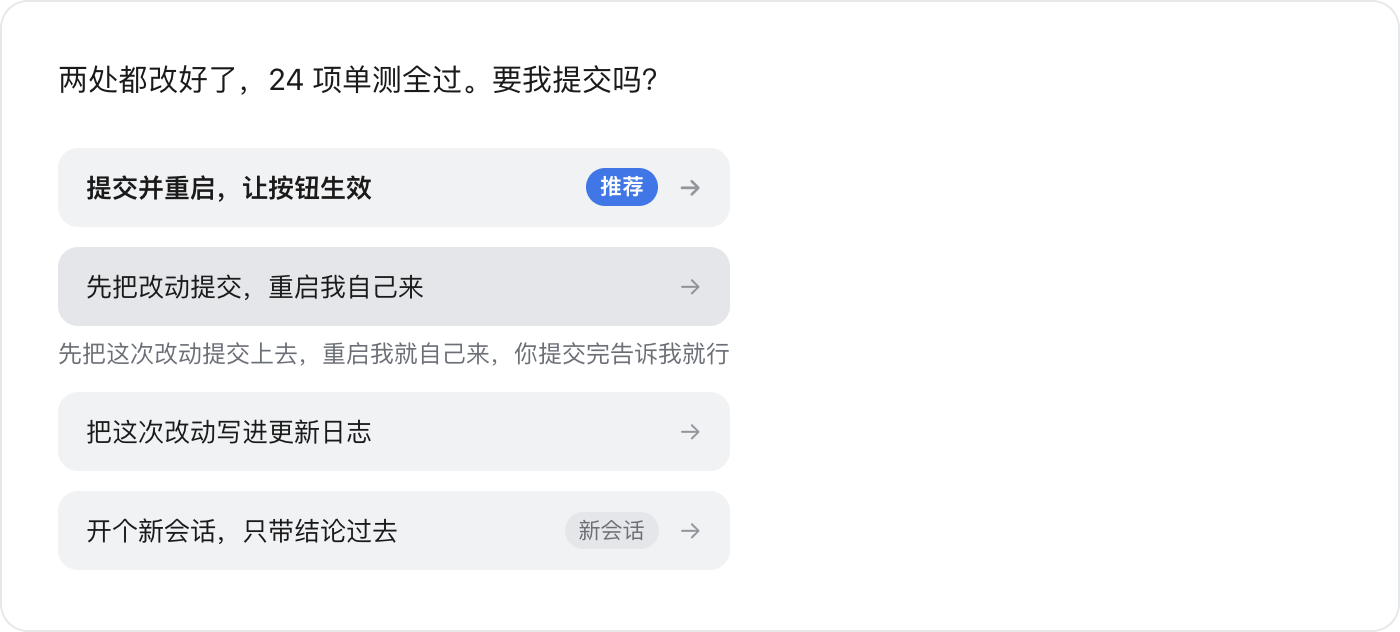Screen dimensions: 1400x632
Task: Click the arrow icon beside 提交并重启 option
Action: point(690,188)
